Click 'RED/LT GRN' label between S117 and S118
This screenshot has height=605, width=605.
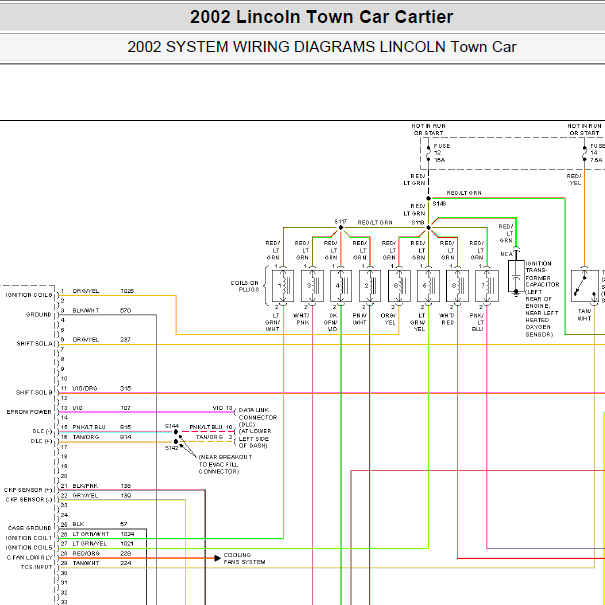pos(375,223)
